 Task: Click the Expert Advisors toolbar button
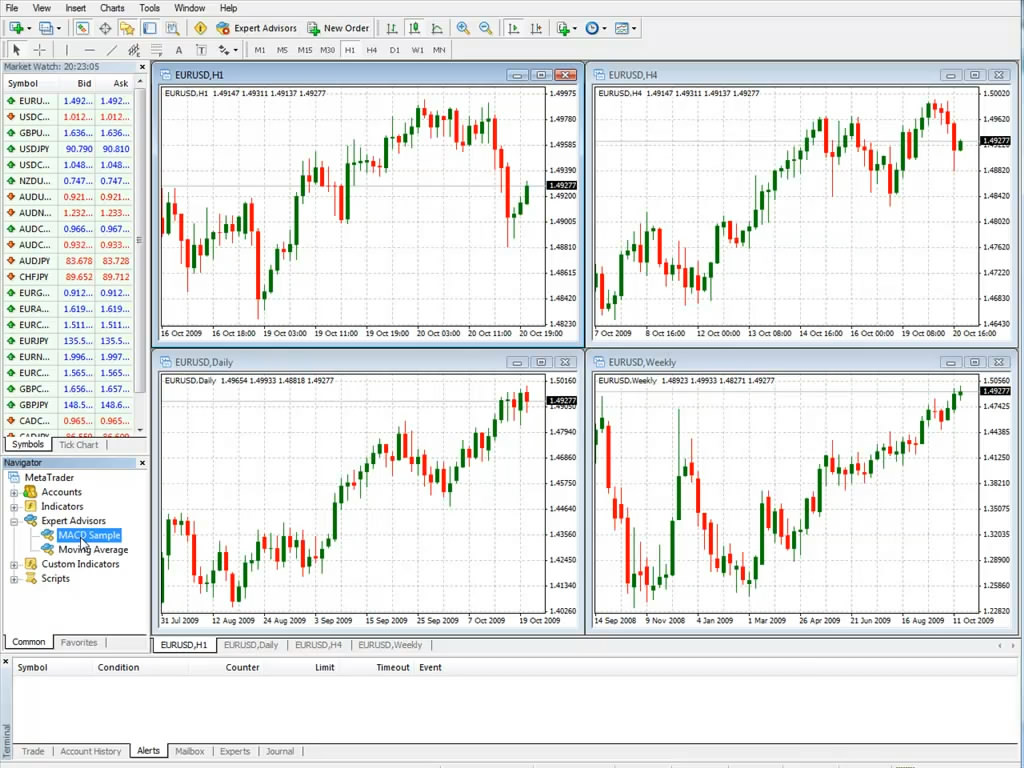pos(257,28)
